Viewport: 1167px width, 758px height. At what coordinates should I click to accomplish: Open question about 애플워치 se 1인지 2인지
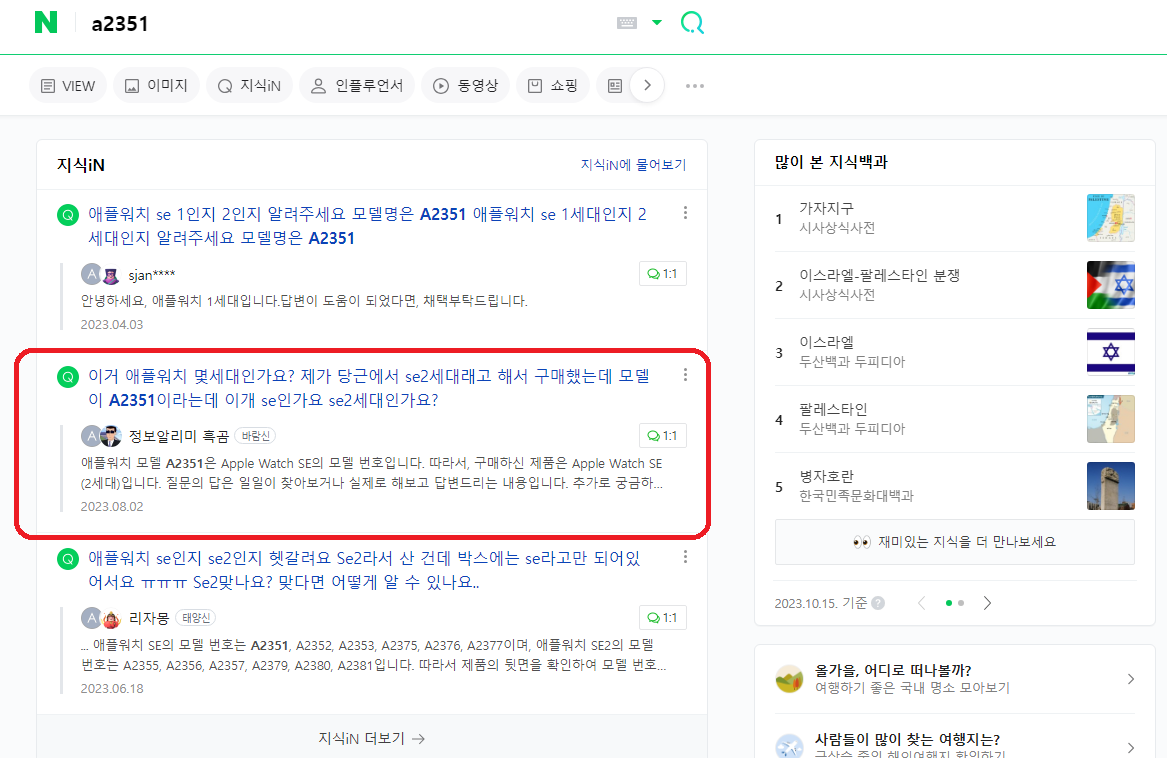point(368,226)
